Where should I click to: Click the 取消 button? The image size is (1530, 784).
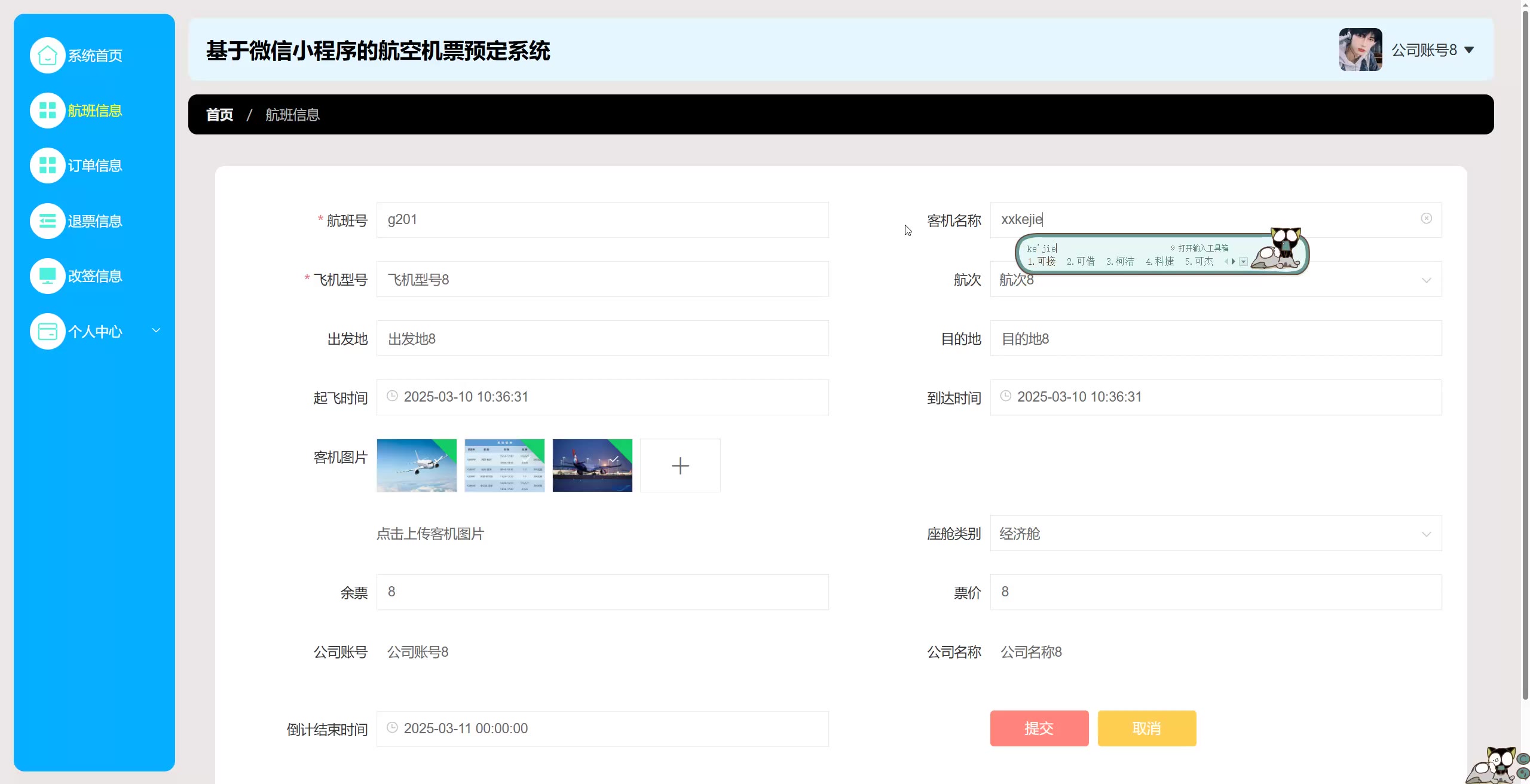click(x=1146, y=728)
